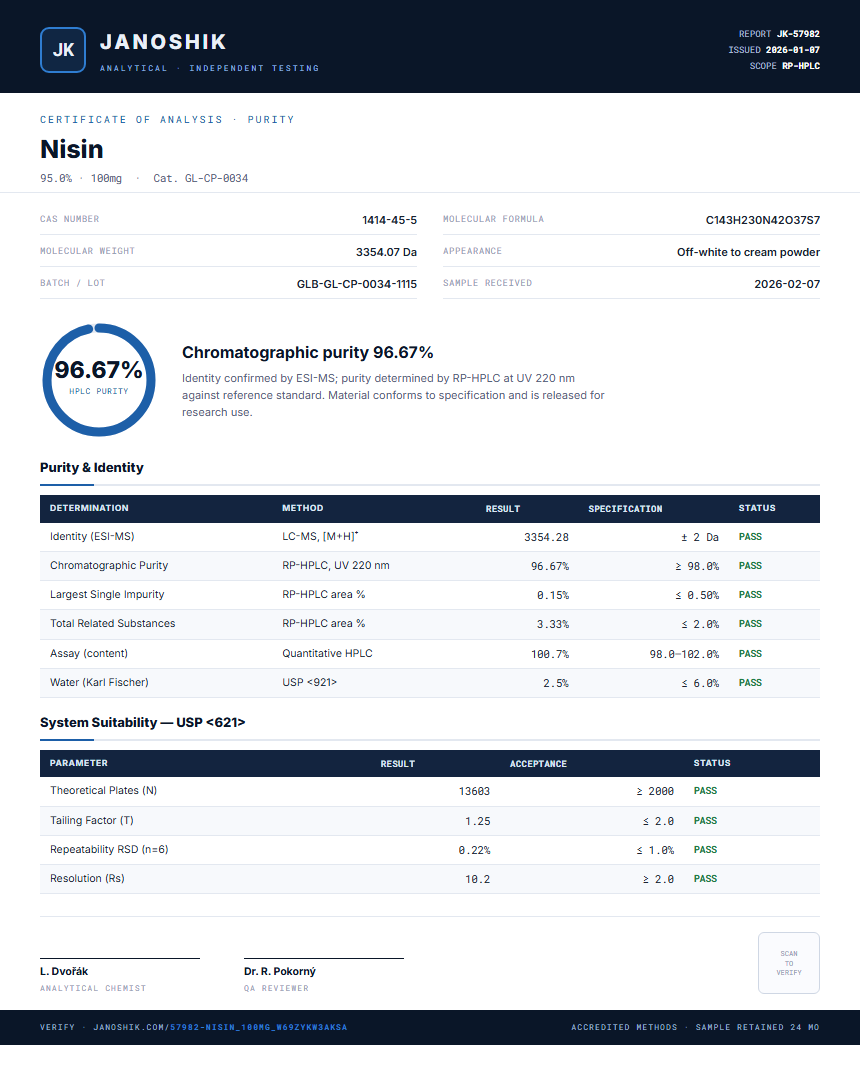860x1073 pixels.
Task: Select the Identity (ESI-MS) row label
Action: [92, 536]
